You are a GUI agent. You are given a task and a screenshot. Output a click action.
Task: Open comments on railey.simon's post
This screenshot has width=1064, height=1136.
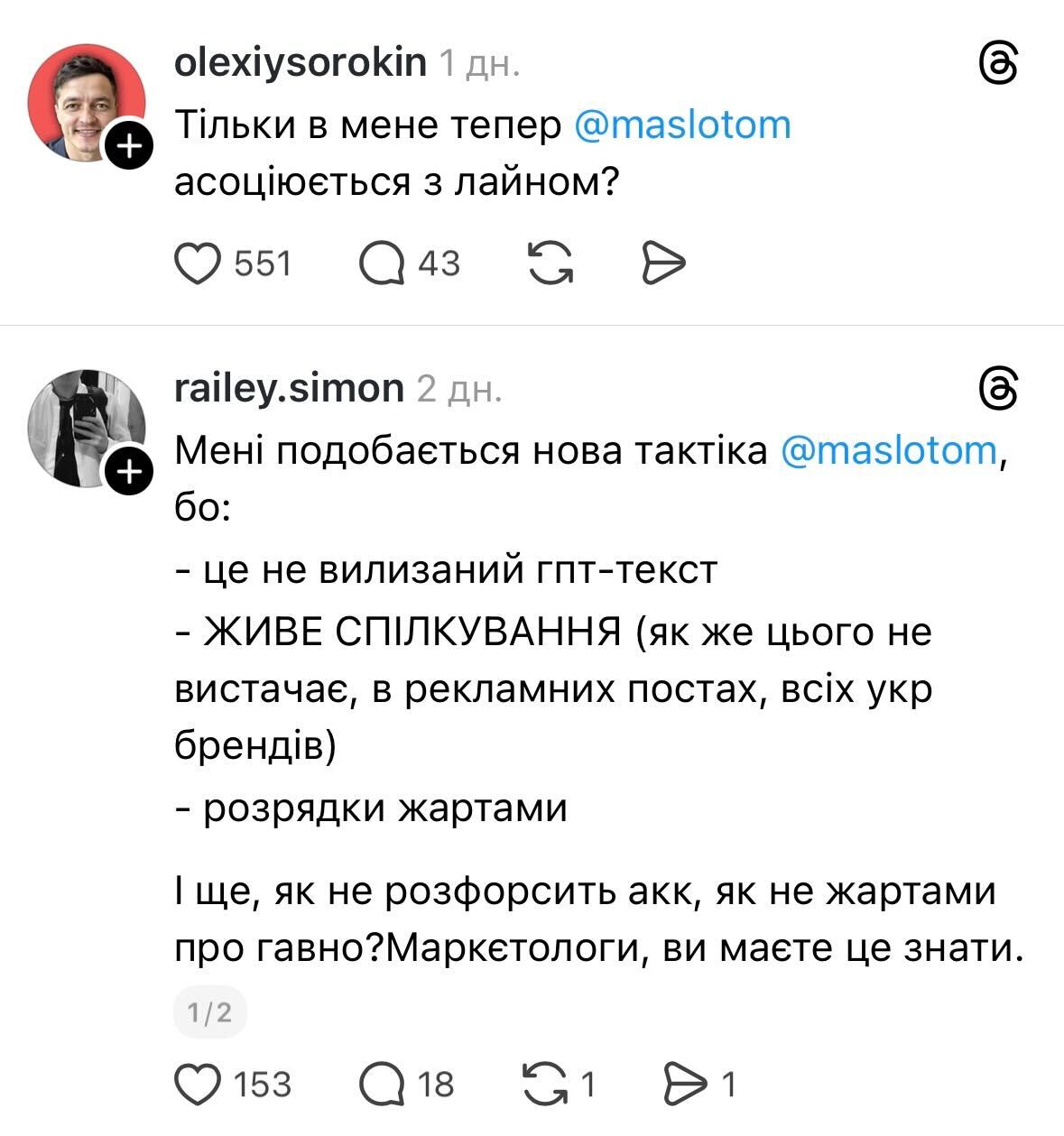[382, 1084]
